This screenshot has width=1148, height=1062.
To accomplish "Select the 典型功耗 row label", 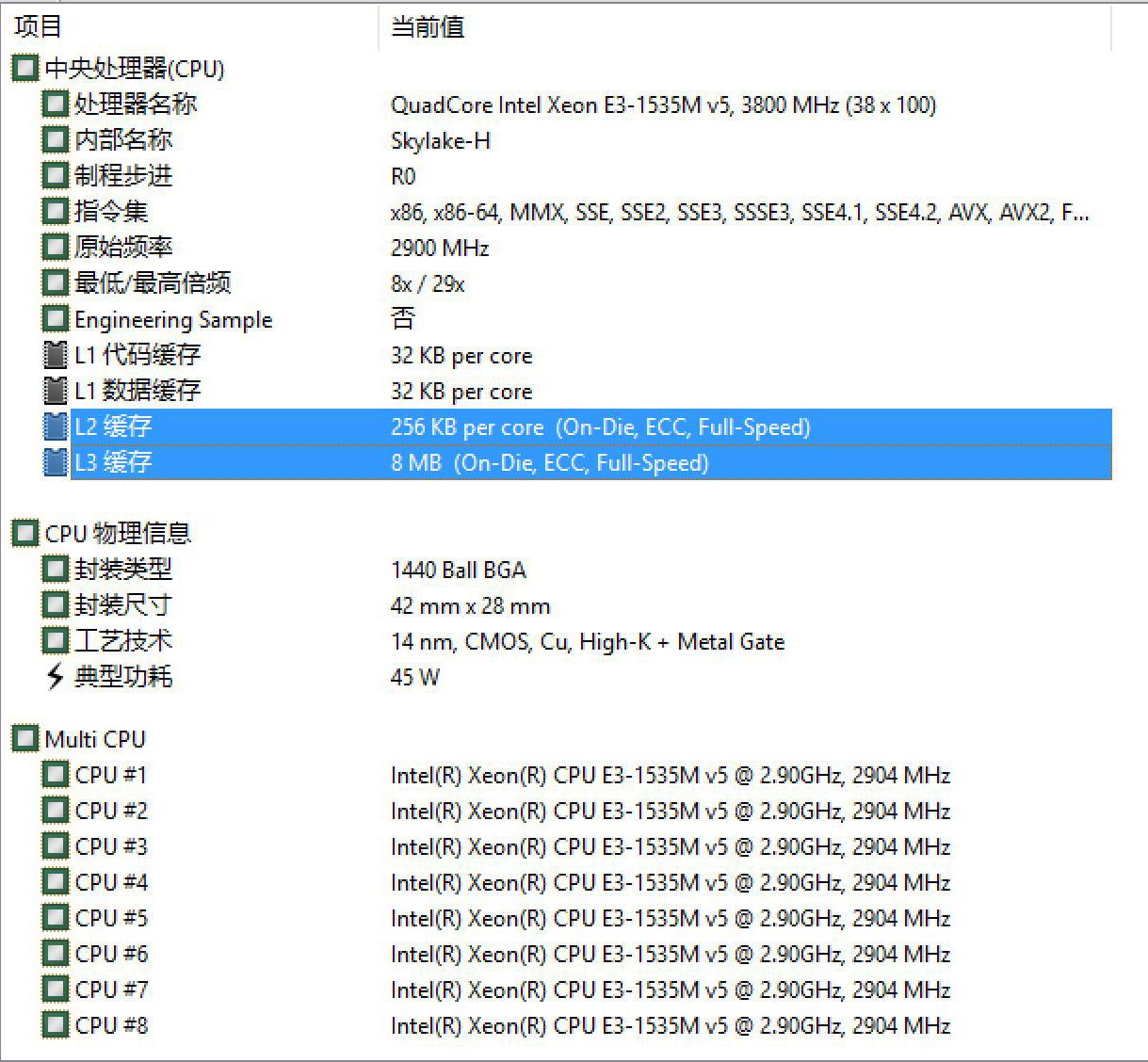I will coord(123,676).
